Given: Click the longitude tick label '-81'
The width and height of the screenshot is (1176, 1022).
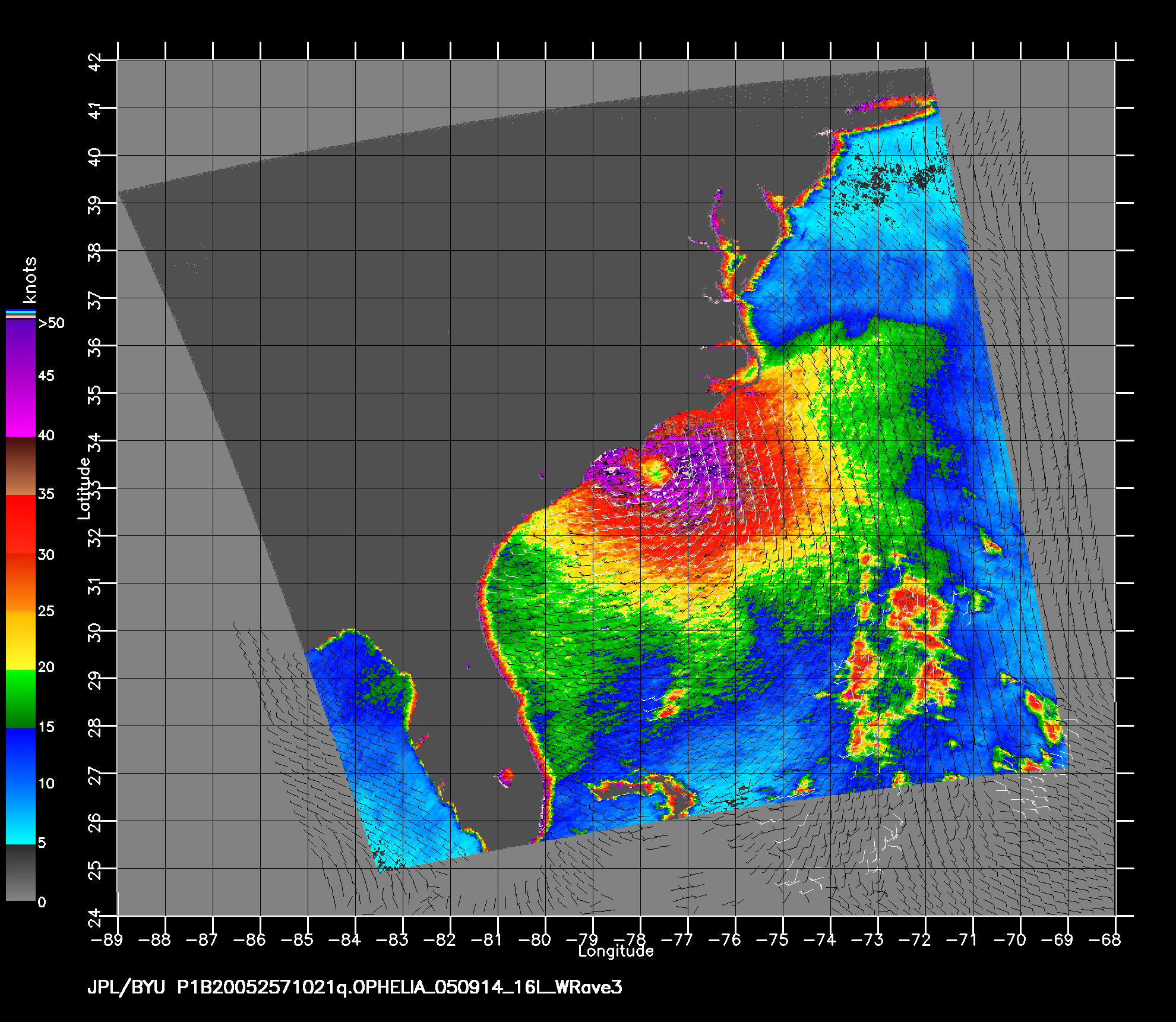Looking at the screenshot, I should point(486,939).
